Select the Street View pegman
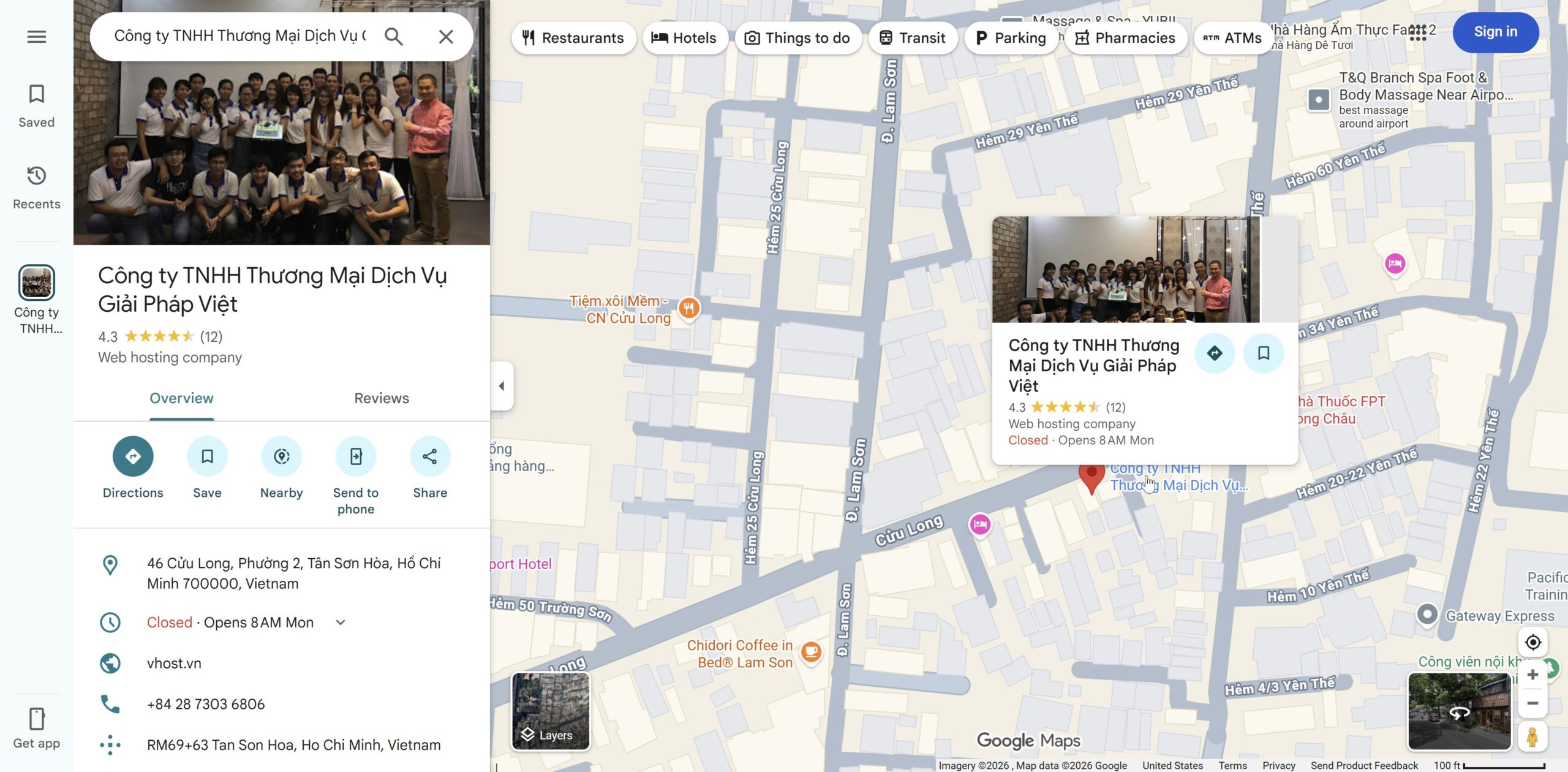Image resolution: width=1568 pixels, height=772 pixels. [x=1532, y=736]
